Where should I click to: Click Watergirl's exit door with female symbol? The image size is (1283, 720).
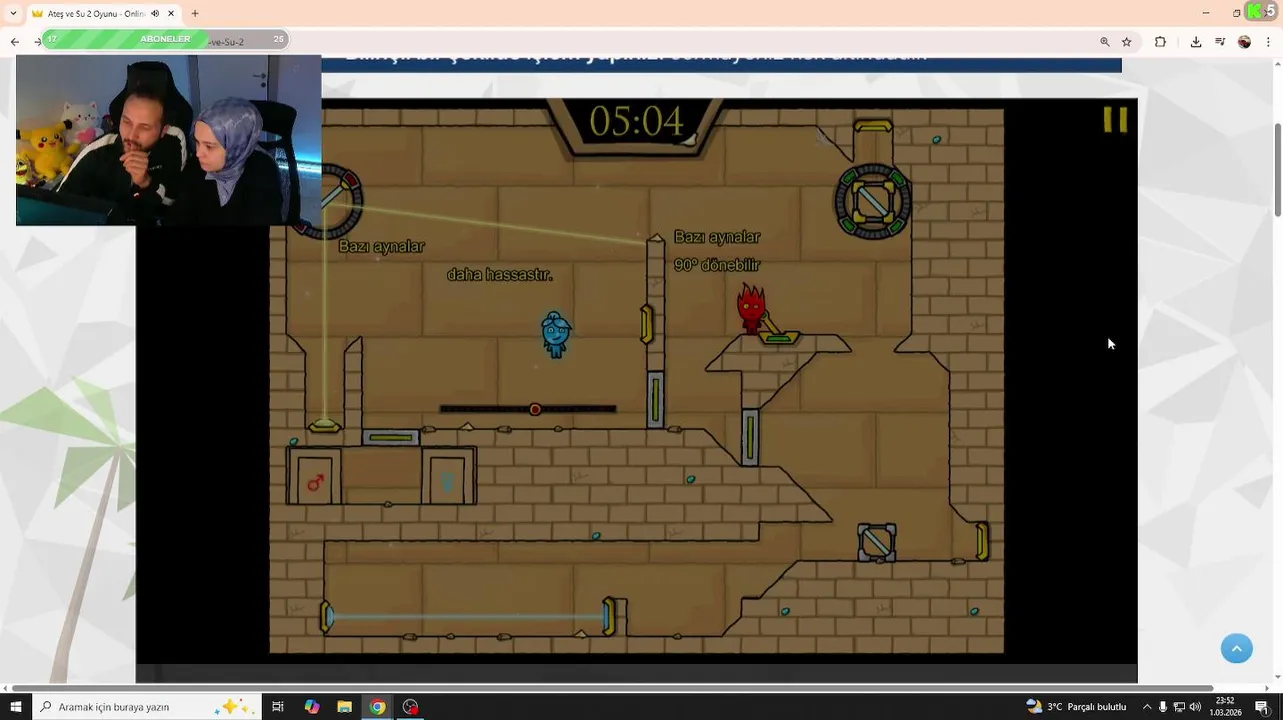[447, 479]
